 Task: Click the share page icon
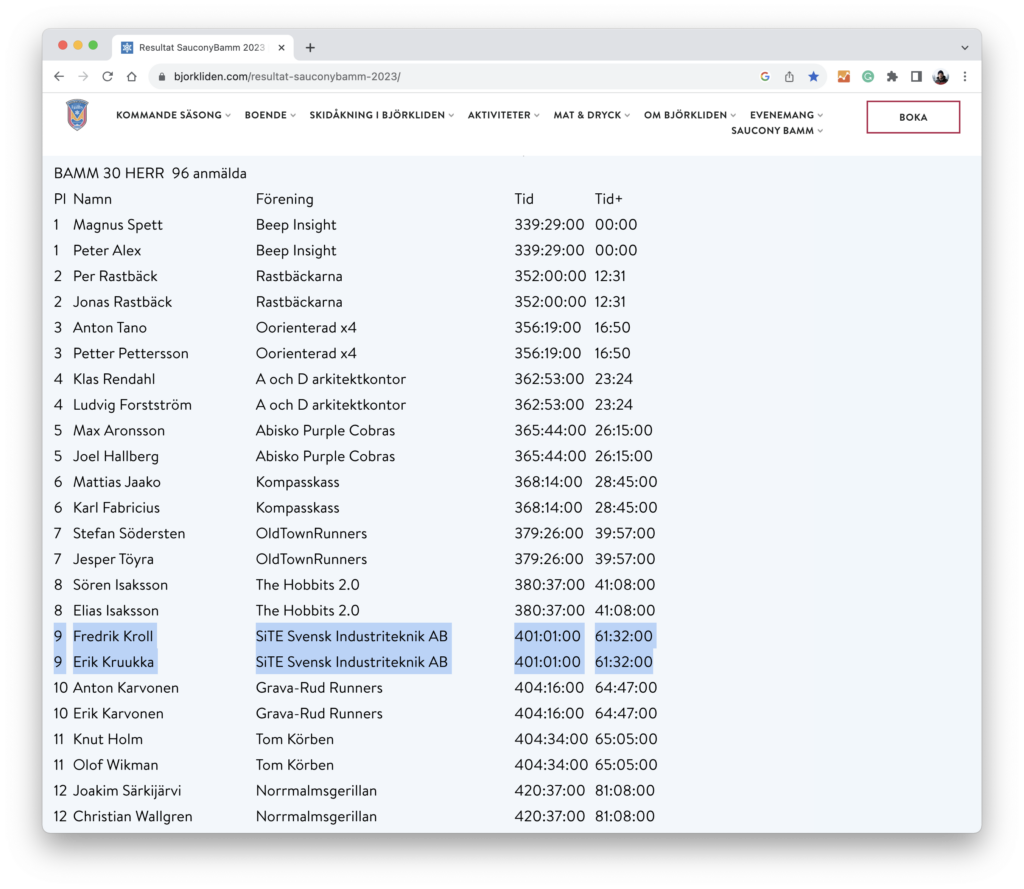pyautogui.click(x=789, y=76)
